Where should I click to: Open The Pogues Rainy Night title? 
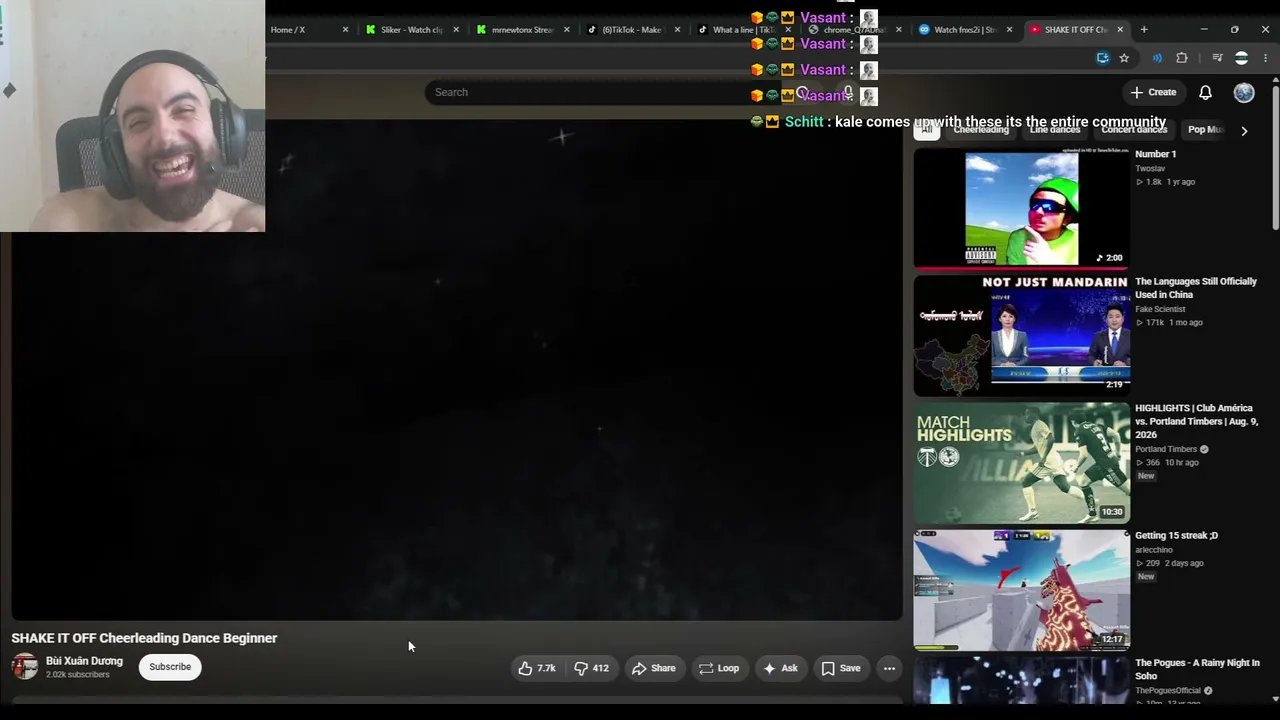click(x=1197, y=669)
